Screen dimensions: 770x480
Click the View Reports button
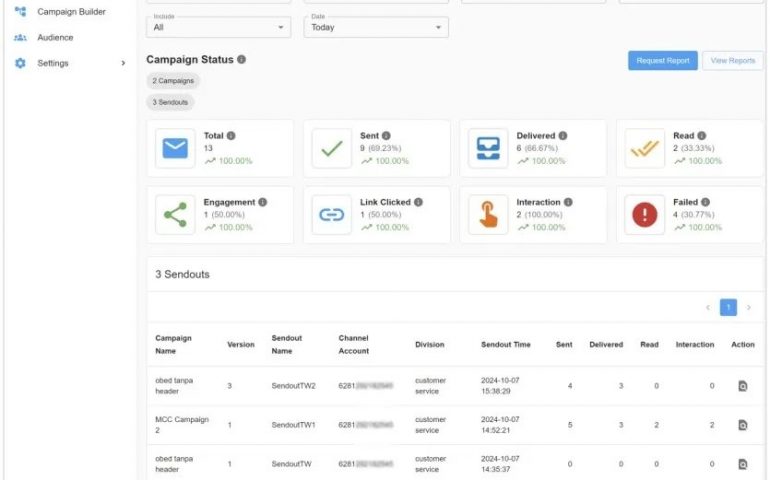[x=732, y=61]
